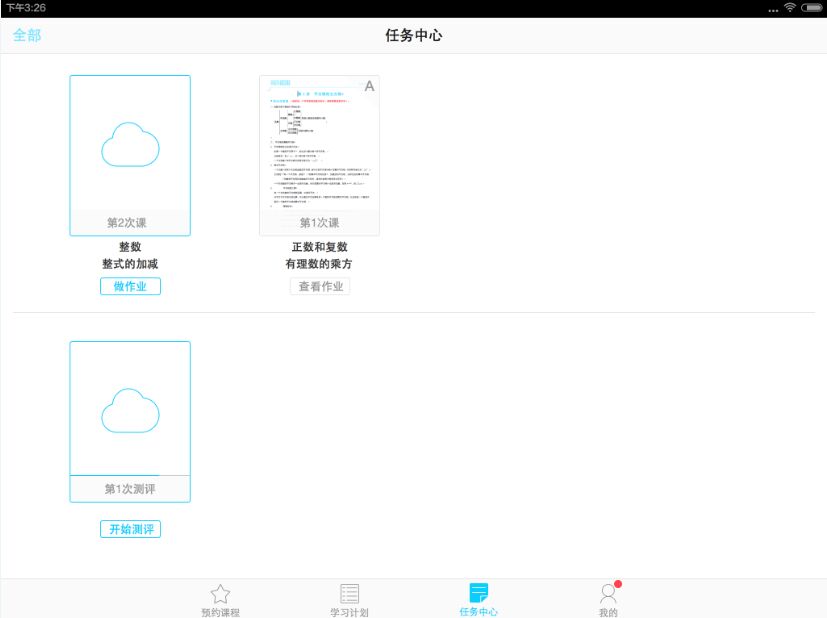Tap the 全部 filter link

point(27,35)
